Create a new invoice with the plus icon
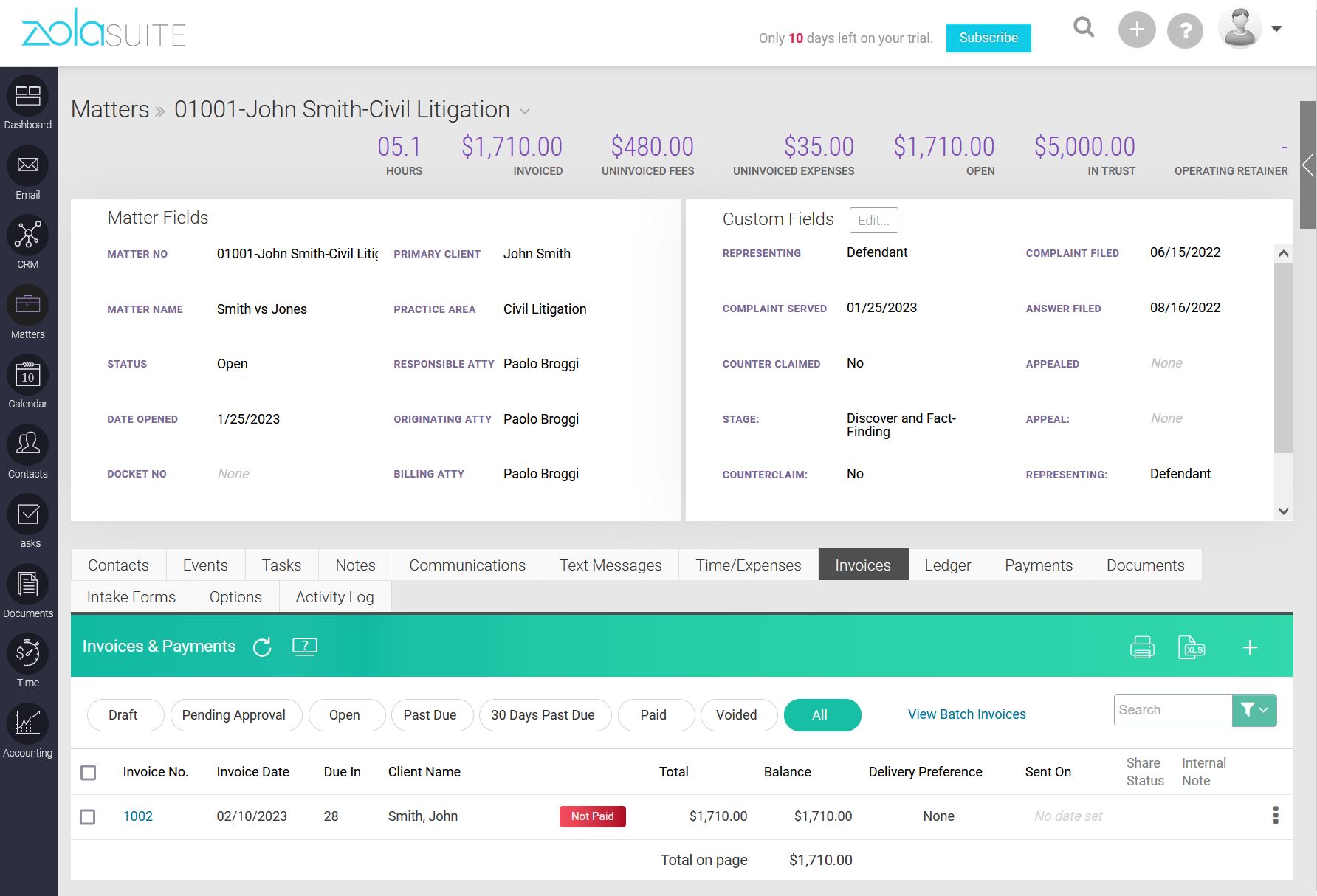The height and width of the screenshot is (896, 1317). (x=1251, y=647)
